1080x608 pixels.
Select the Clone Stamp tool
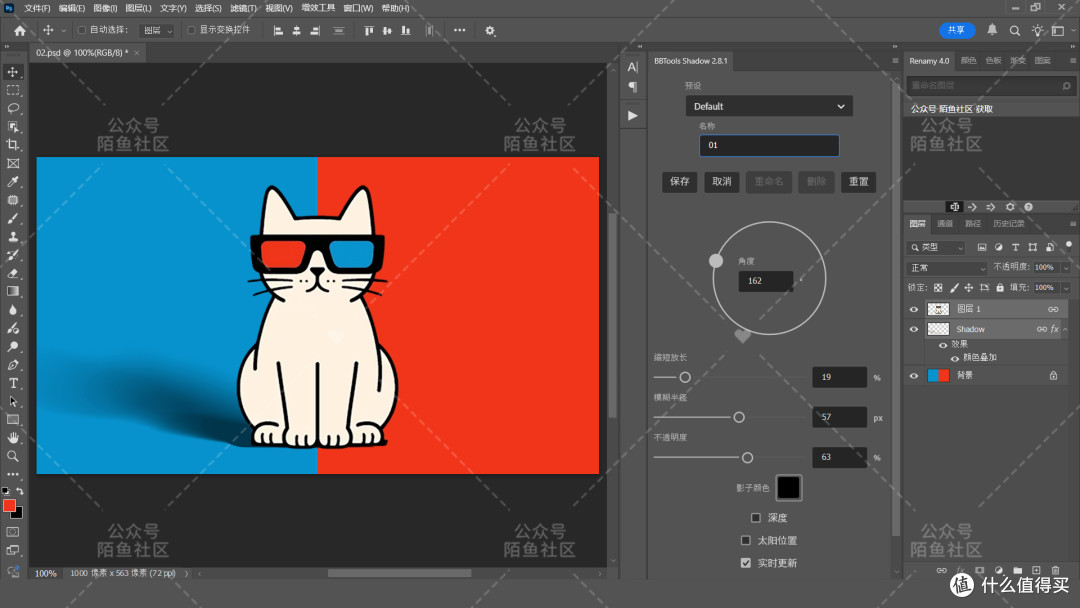click(13, 236)
